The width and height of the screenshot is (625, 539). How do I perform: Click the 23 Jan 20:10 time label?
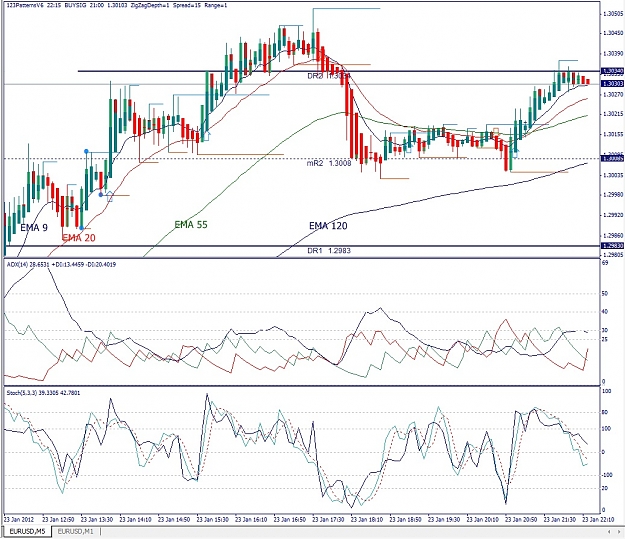coord(483,520)
